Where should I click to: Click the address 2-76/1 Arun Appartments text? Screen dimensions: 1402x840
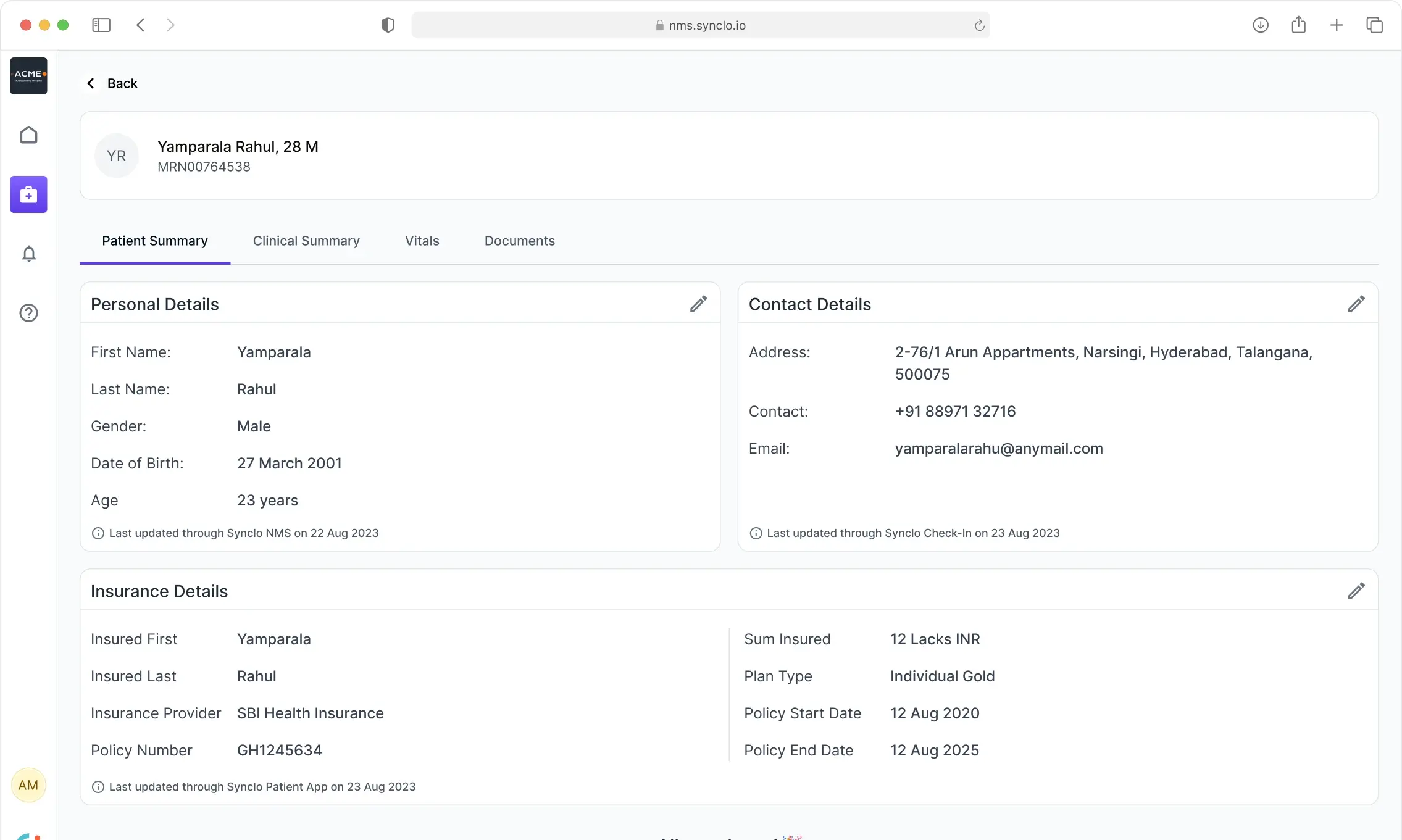[1104, 363]
